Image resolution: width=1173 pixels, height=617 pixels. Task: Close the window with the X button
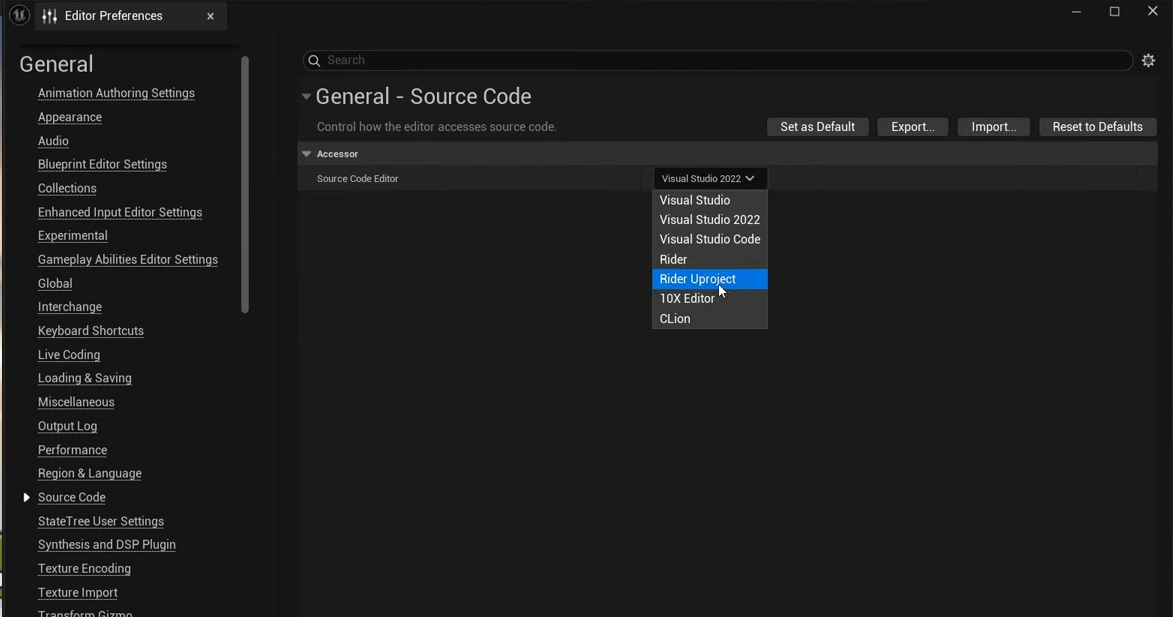(x=1153, y=11)
